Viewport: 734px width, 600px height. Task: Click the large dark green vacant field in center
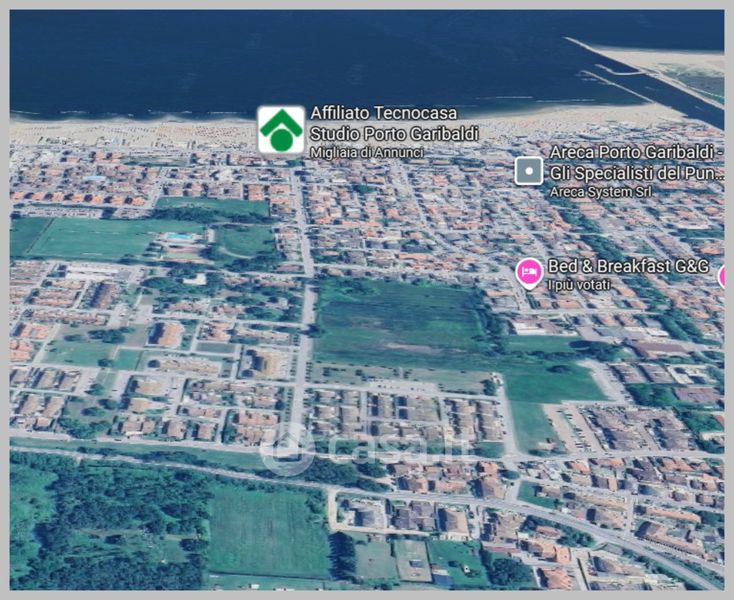click(x=400, y=320)
